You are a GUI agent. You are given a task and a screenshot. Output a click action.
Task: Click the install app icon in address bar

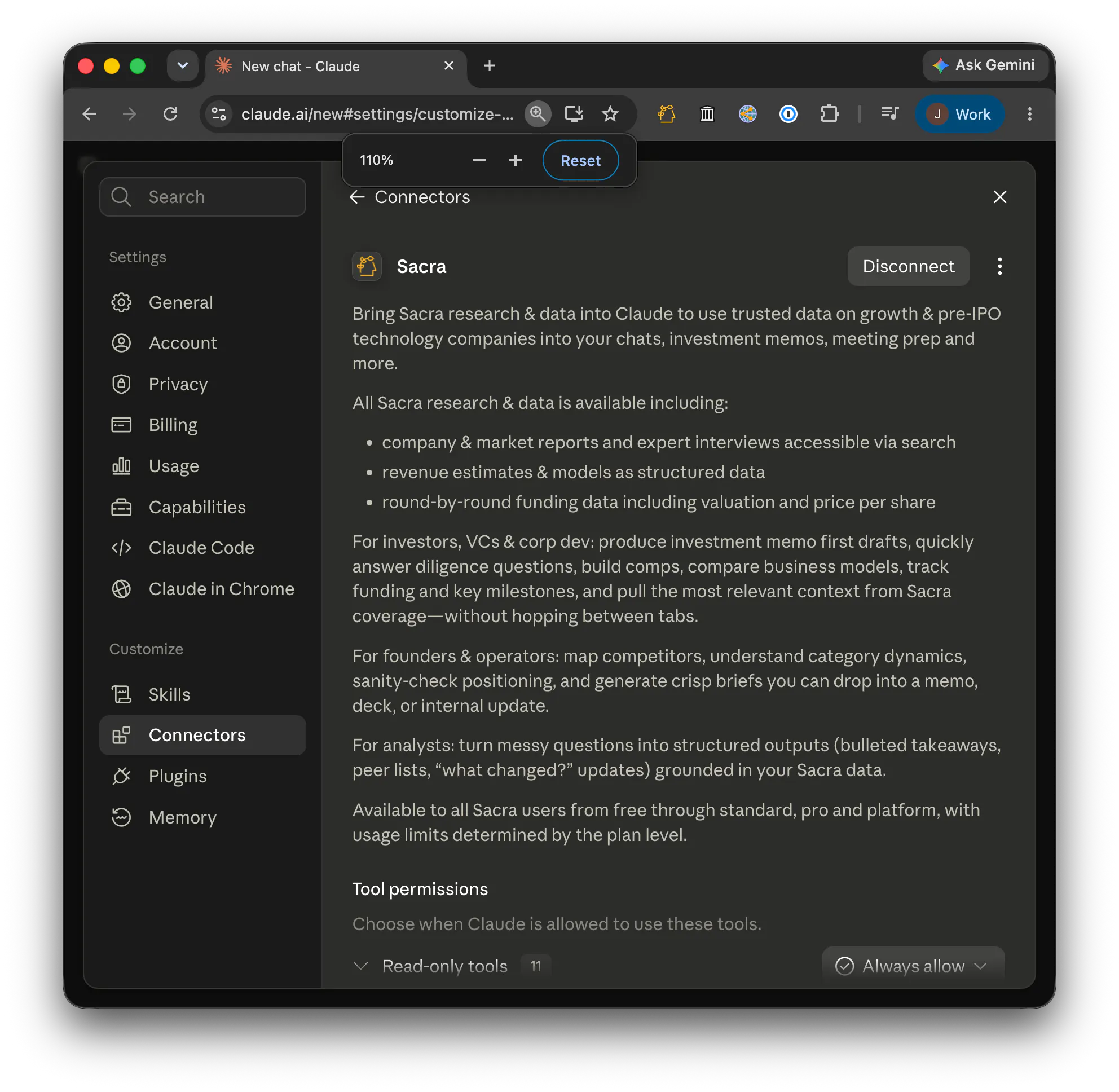coord(574,113)
